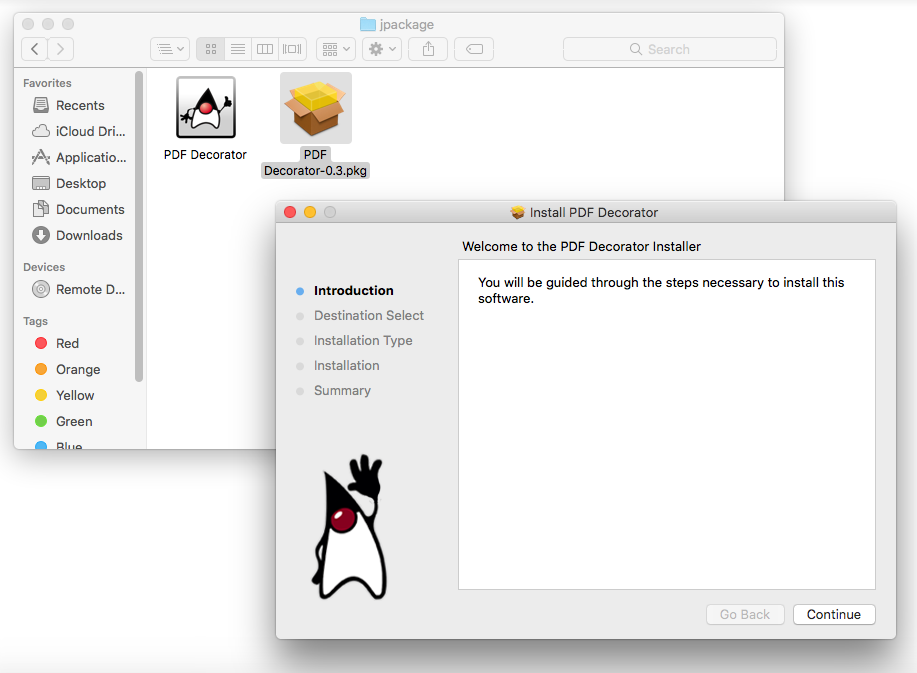Select the Summary installer step

pos(342,391)
